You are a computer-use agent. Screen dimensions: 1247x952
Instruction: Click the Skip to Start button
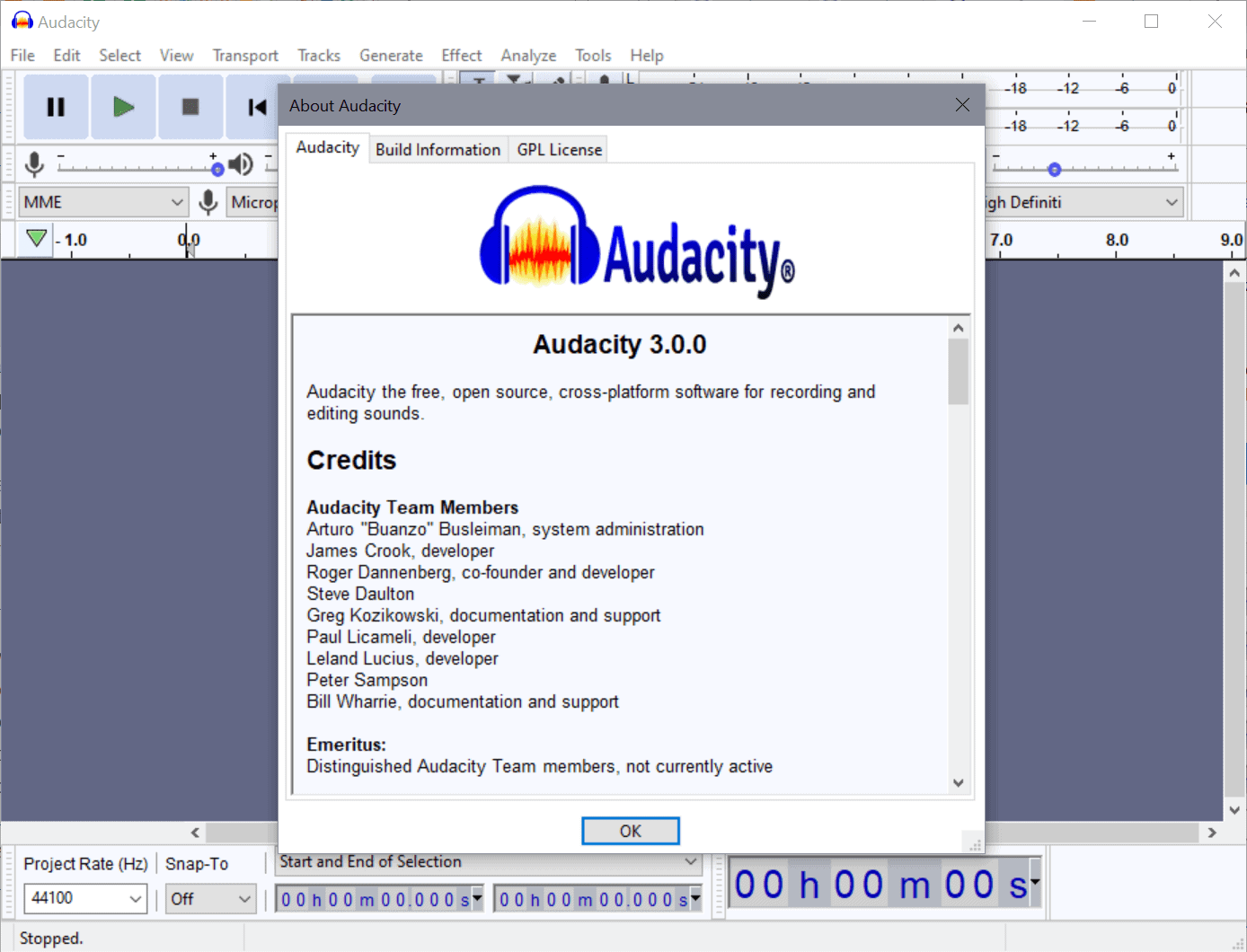(257, 107)
